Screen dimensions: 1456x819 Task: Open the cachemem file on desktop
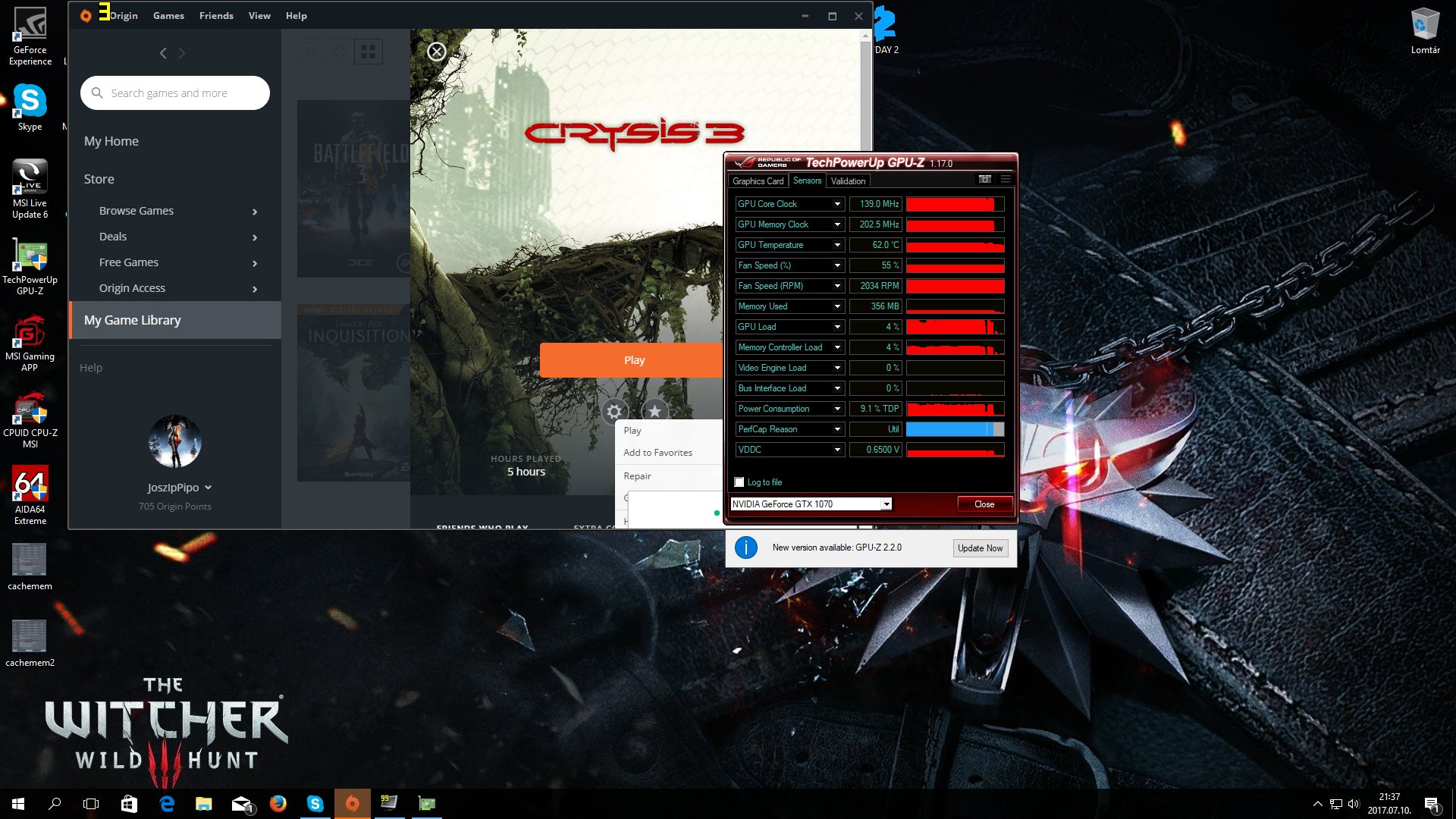[30, 566]
